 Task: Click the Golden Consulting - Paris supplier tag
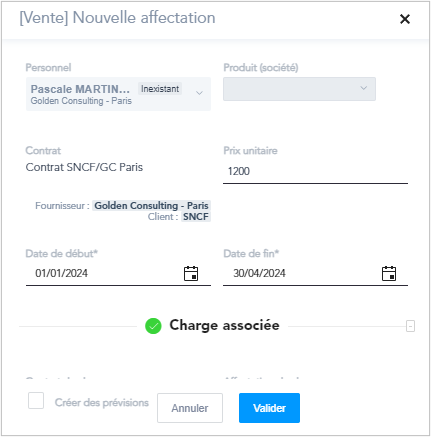click(152, 205)
